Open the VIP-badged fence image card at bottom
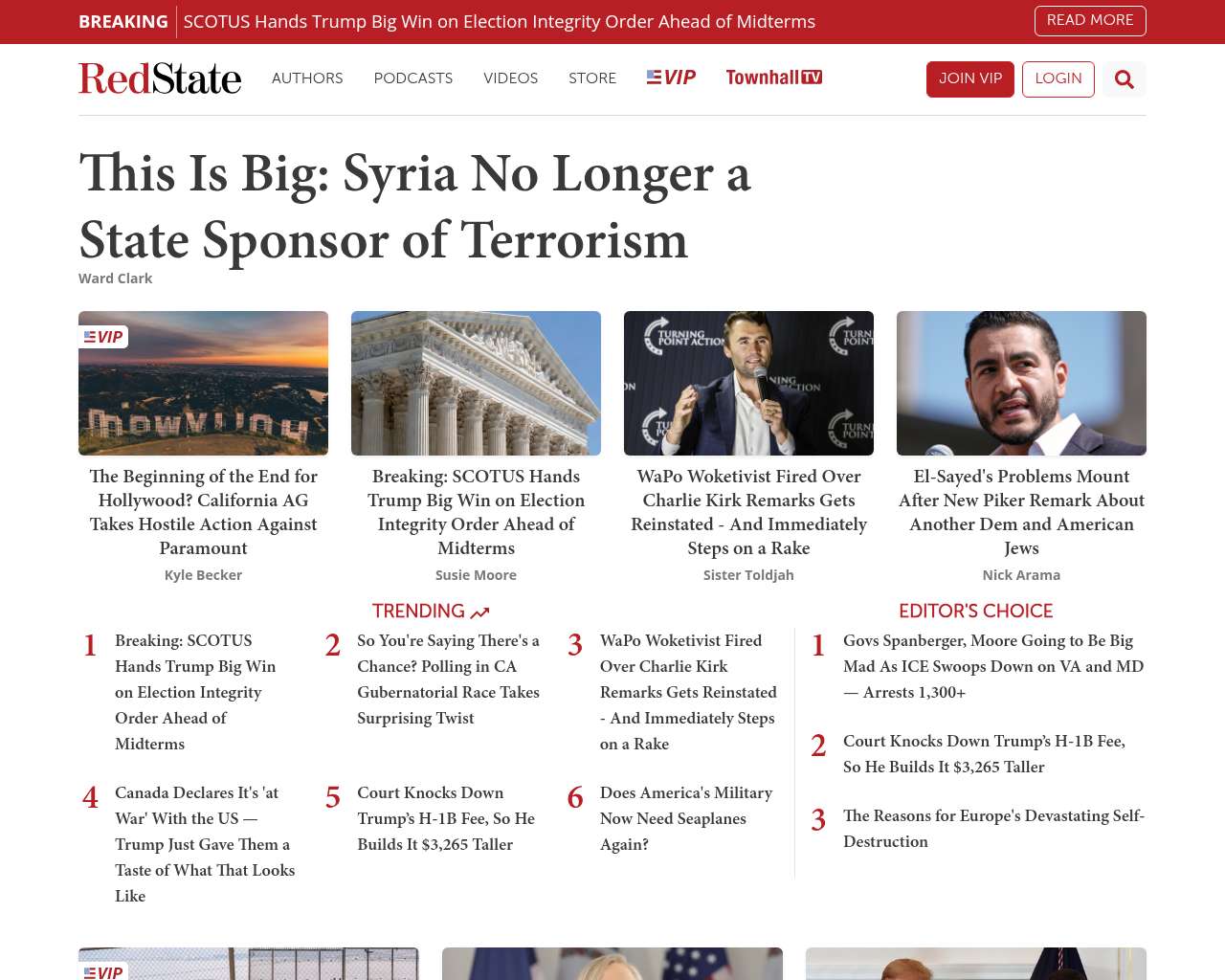The height and width of the screenshot is (980, 1225). 249,964
